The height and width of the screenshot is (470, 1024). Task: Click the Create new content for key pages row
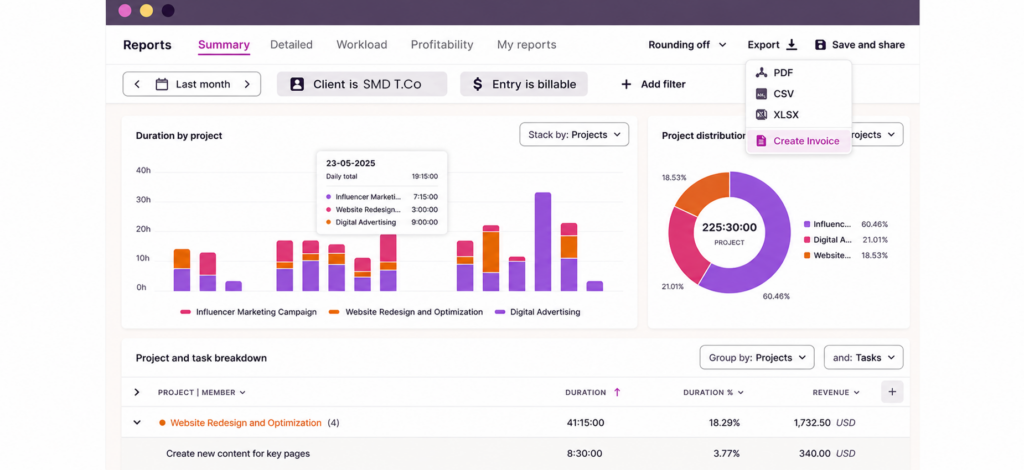(515, 453)
